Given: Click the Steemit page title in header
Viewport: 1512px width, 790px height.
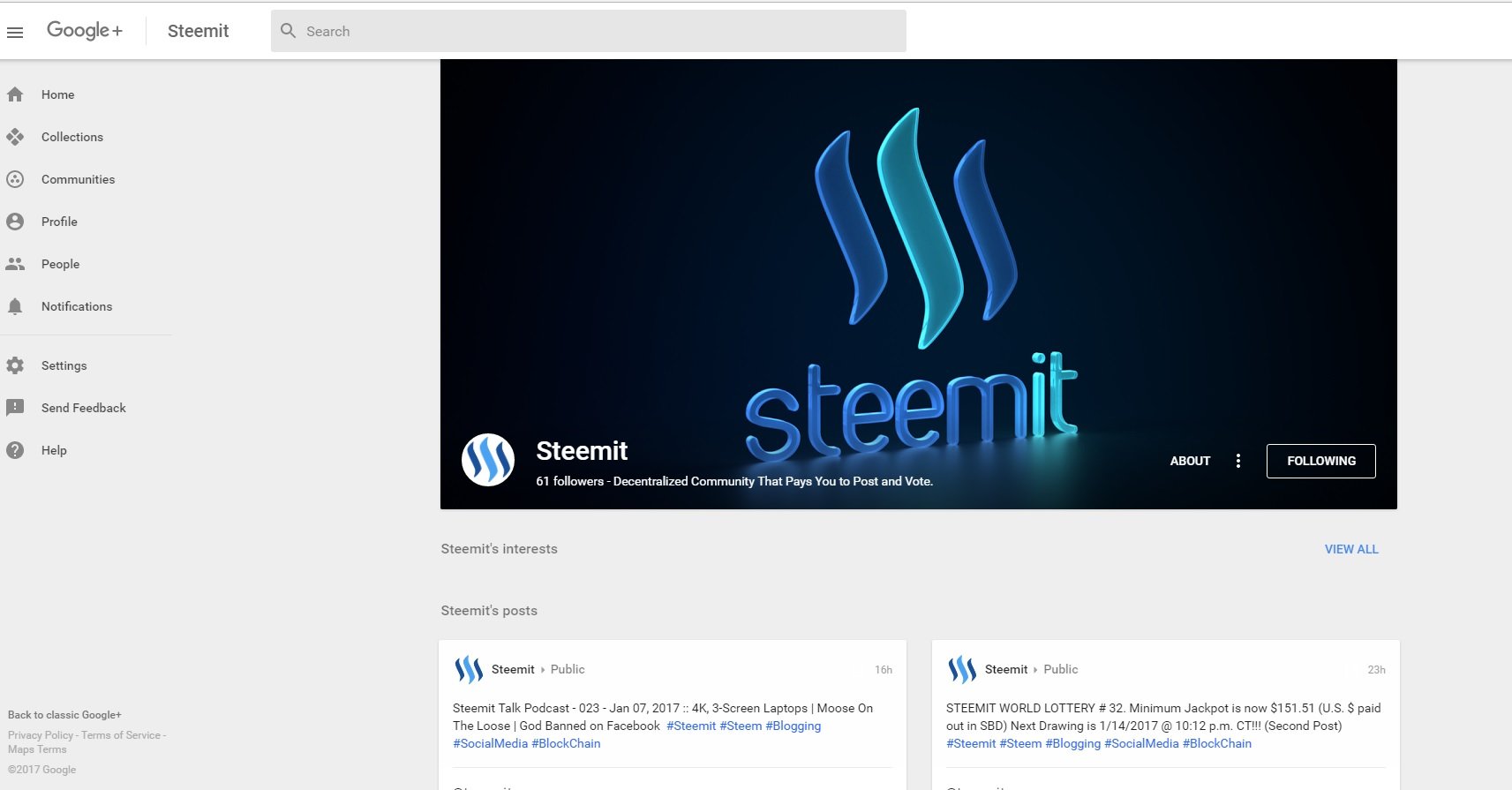Looking at the screenshot, I should [x=198, y=31].
